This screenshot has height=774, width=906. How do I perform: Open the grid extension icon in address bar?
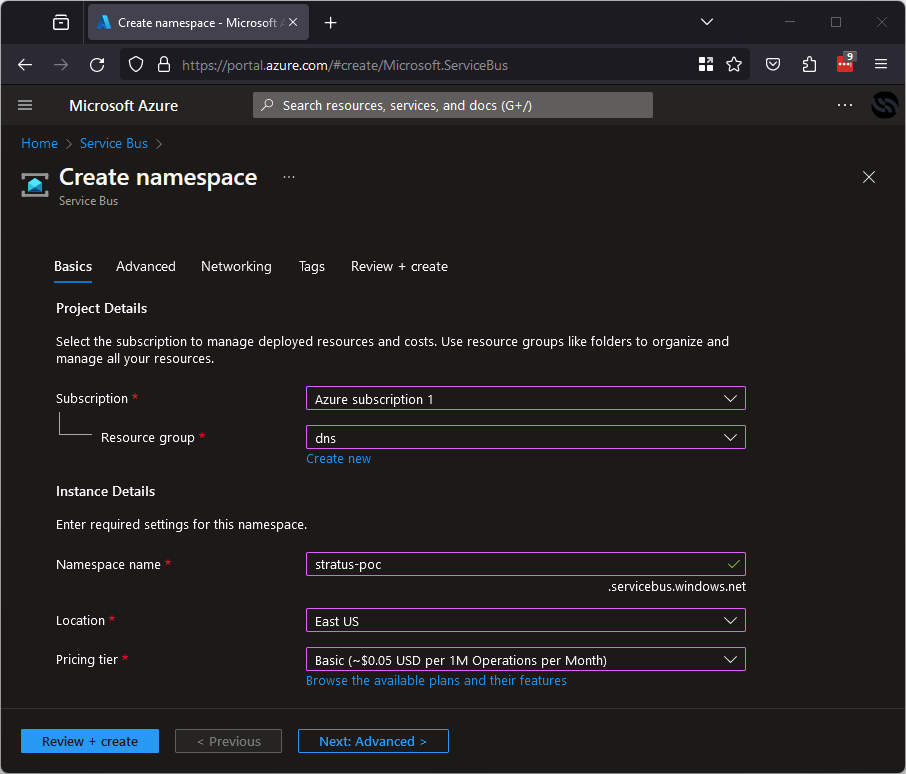(706, 65)
